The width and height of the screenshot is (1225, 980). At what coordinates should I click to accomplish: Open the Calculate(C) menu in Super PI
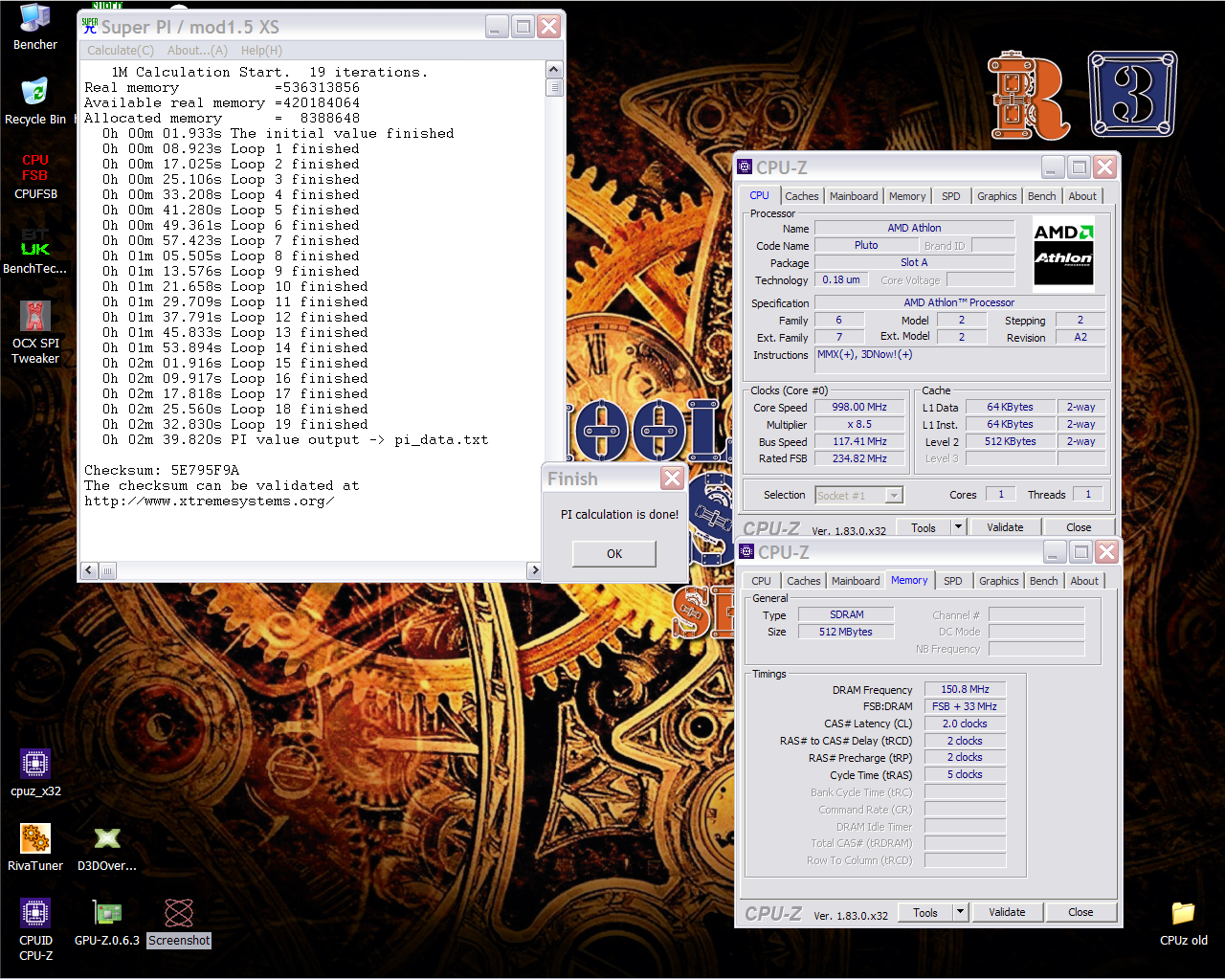120,51
